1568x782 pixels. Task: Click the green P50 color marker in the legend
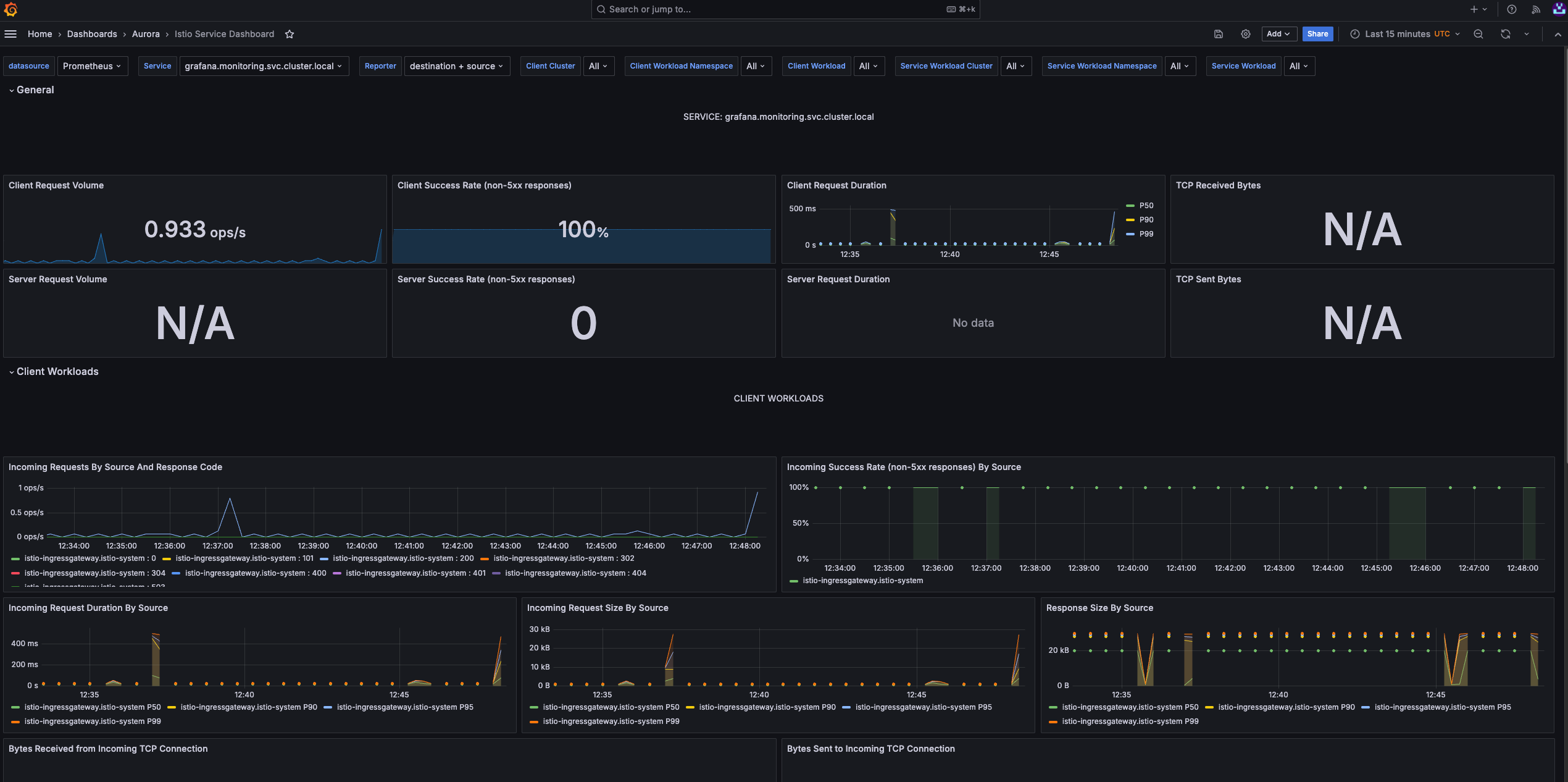click(1130, 206)
